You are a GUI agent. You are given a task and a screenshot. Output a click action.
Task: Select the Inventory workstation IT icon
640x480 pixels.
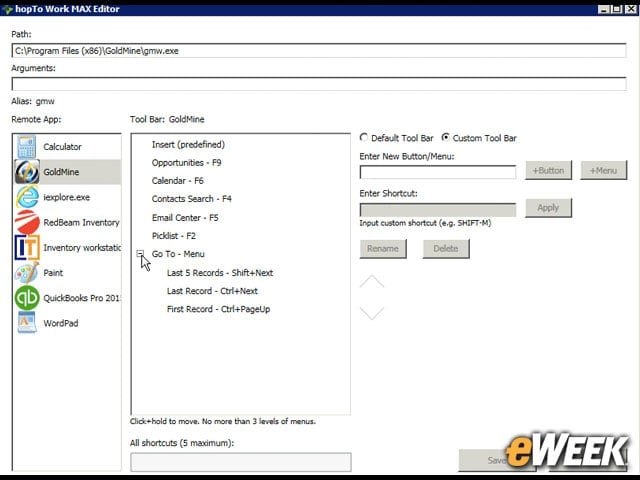pyautogui.click(x=27, y=248)
